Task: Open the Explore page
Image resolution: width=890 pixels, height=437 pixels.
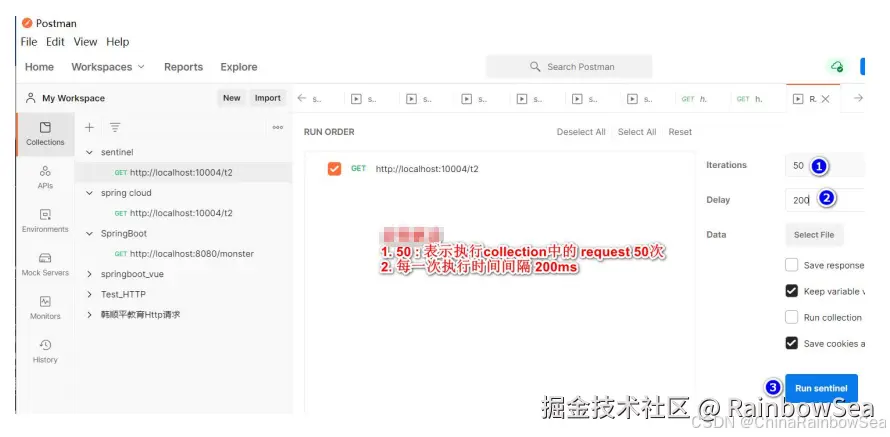Action: point(239,67)
